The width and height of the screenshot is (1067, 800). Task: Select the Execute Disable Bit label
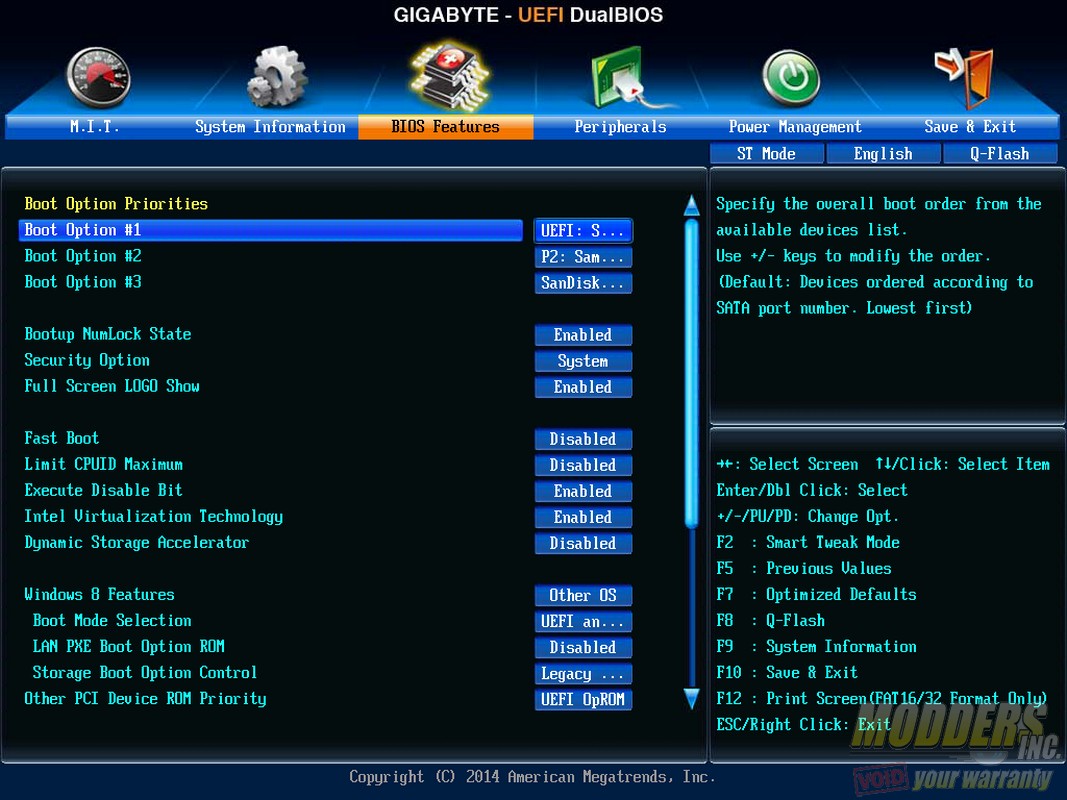(x=103, y=490)
